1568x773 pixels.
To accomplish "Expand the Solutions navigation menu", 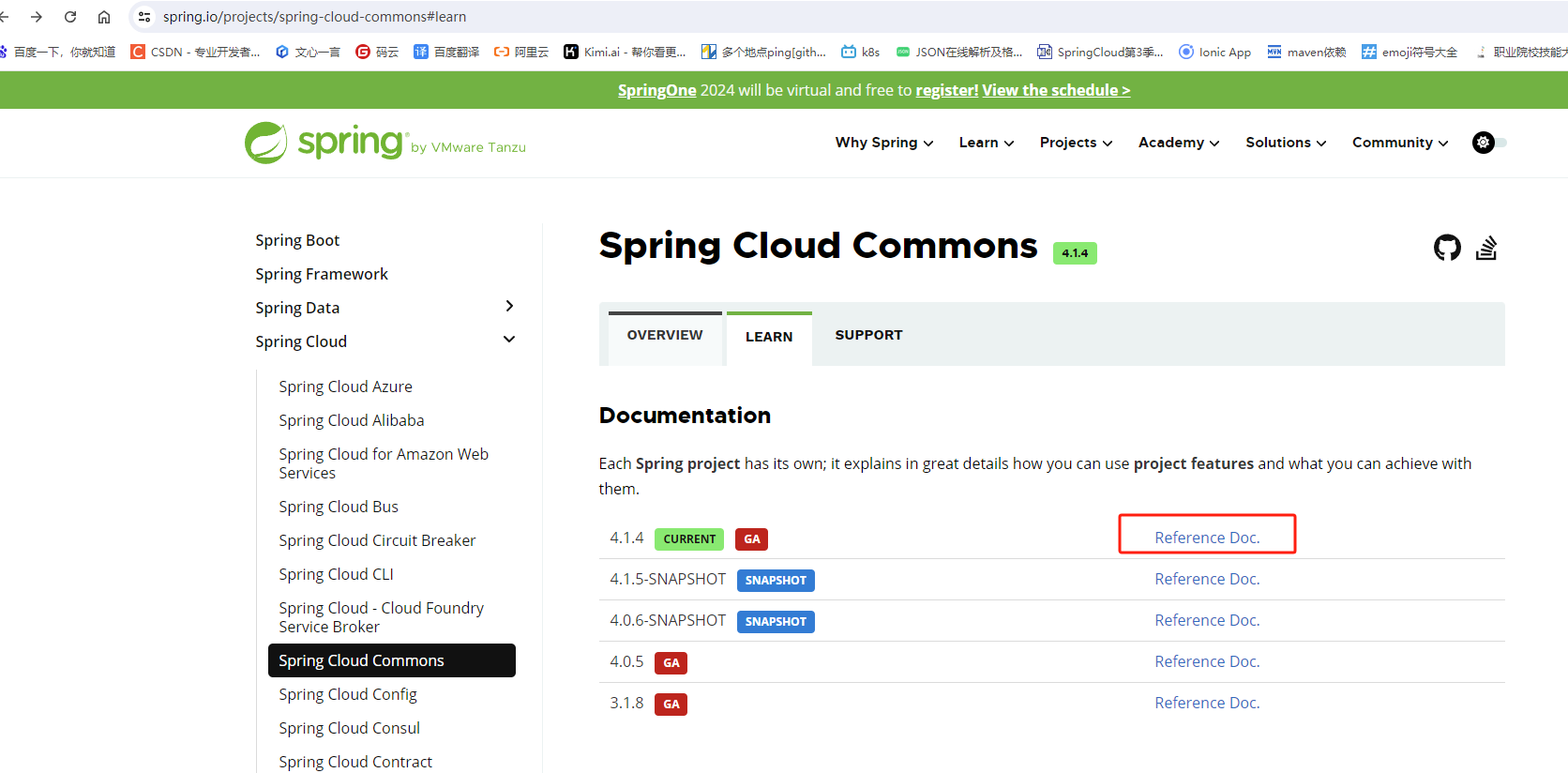I will [1286, 143].
